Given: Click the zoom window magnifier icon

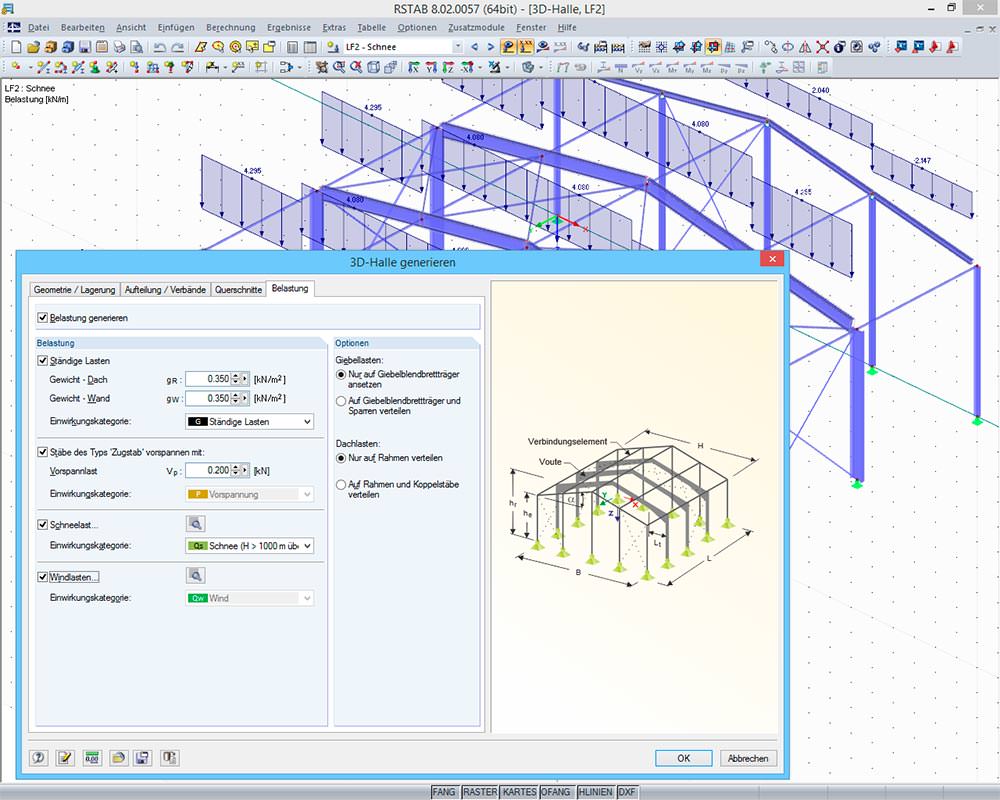Looking at the screenshot, I should click(x=339, y=67).
